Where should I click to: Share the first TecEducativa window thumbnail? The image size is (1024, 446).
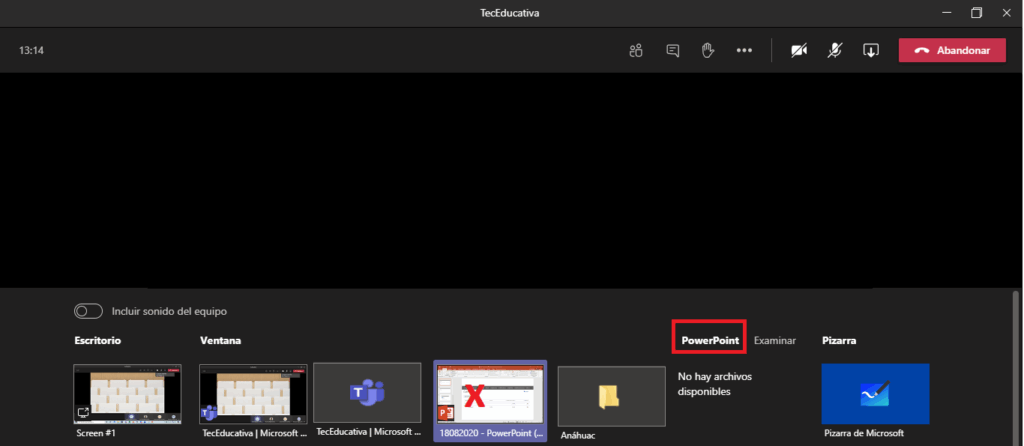click(253, 394)
